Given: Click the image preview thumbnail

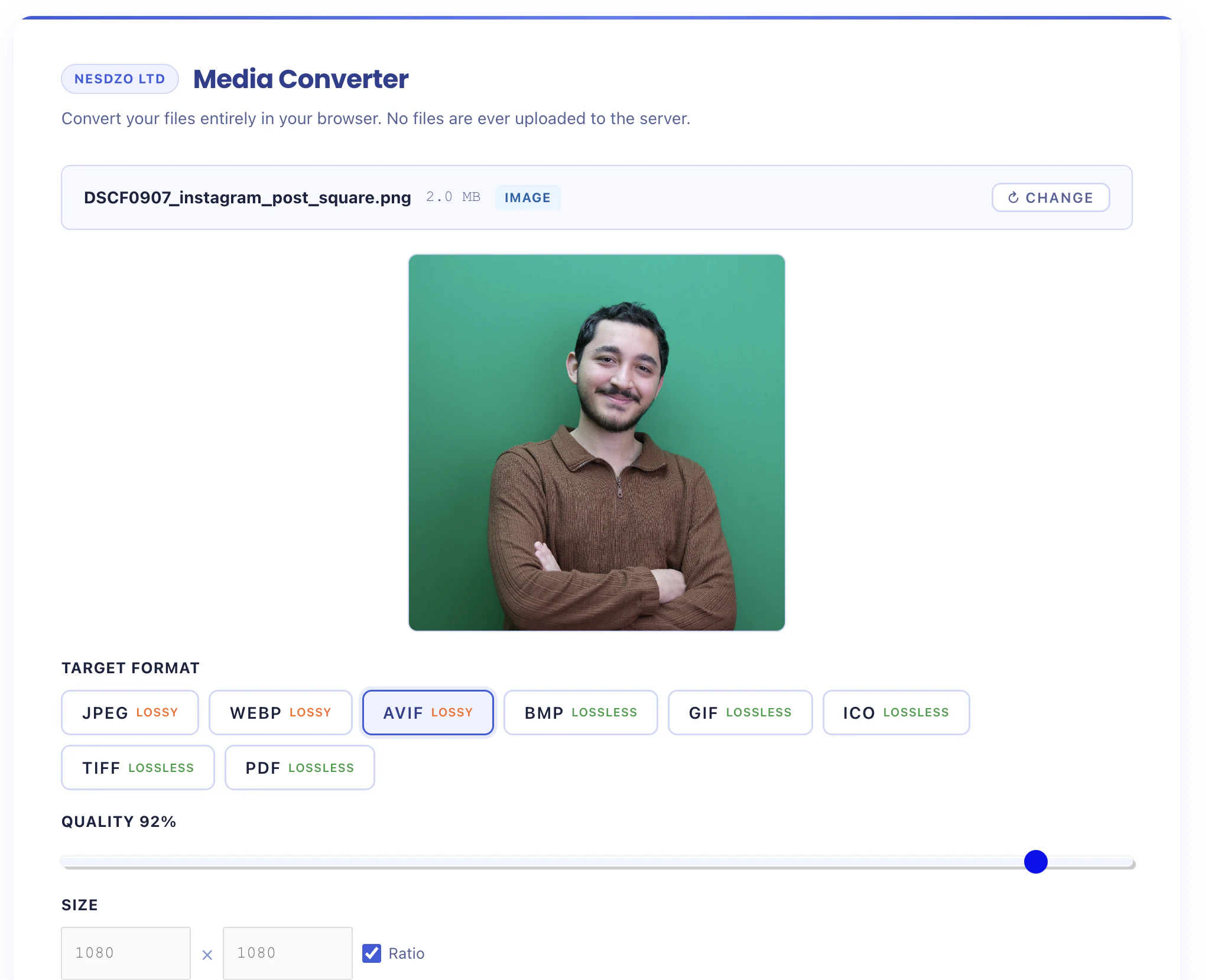Looking at the screenshot, I should (x=597, y=443).
